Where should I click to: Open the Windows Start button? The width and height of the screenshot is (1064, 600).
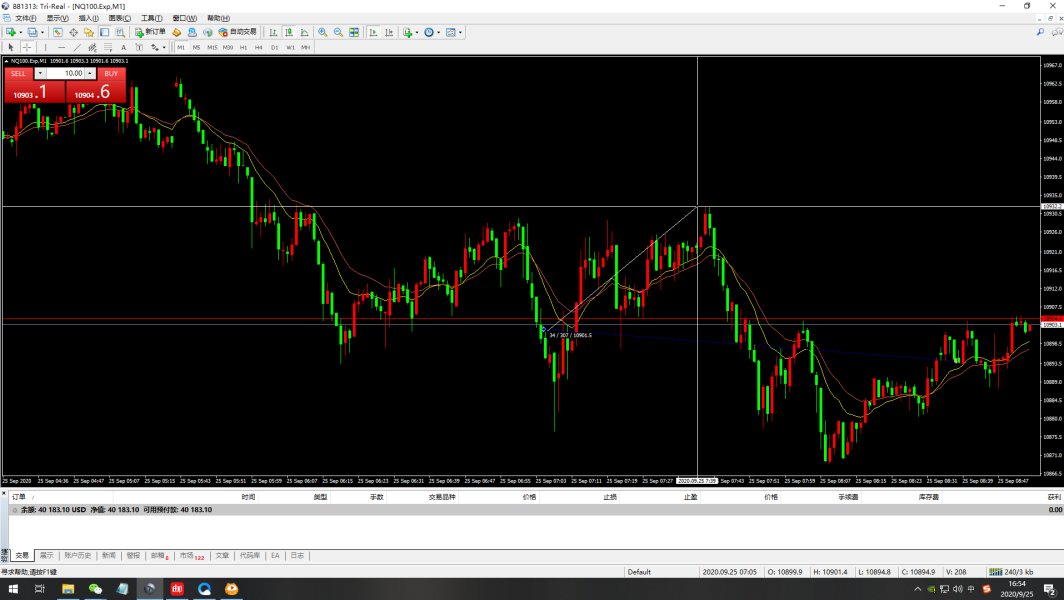[13, 588]
